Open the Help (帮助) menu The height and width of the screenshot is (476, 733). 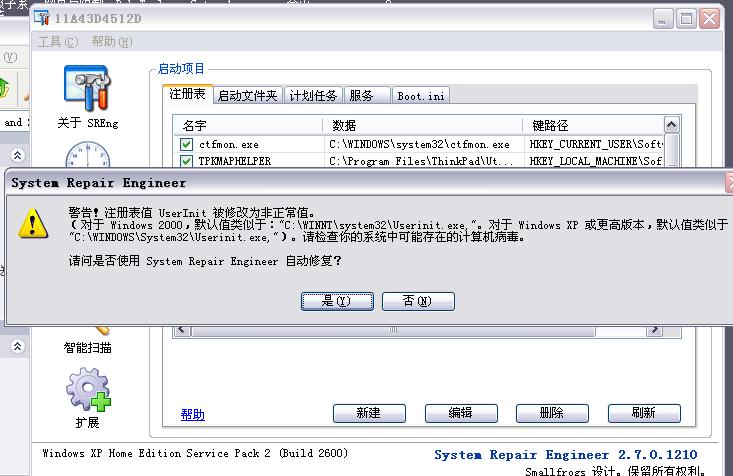tap(112, 42)
